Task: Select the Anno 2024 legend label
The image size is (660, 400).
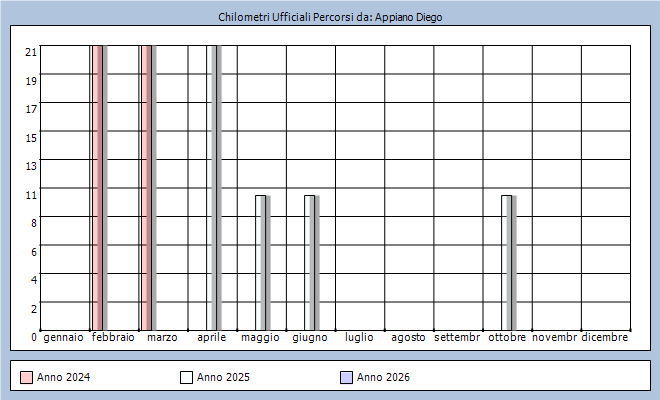Action: [63, 377]
